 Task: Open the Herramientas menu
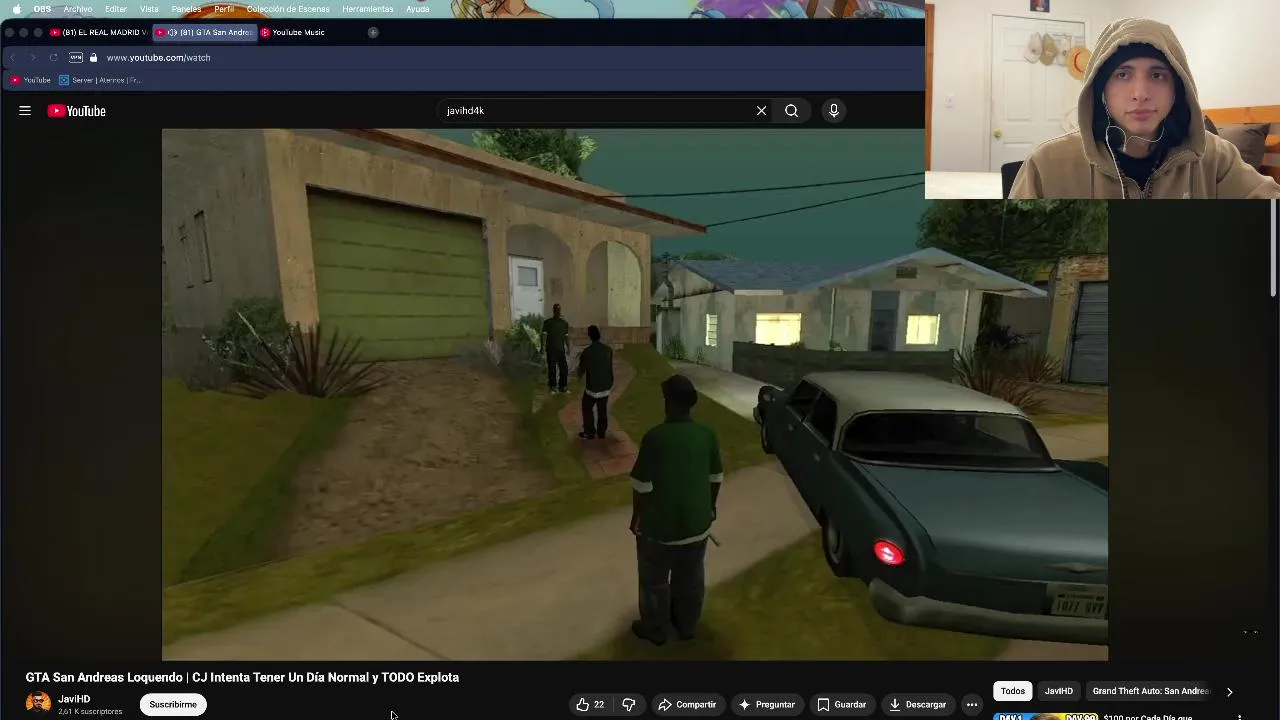367,9
